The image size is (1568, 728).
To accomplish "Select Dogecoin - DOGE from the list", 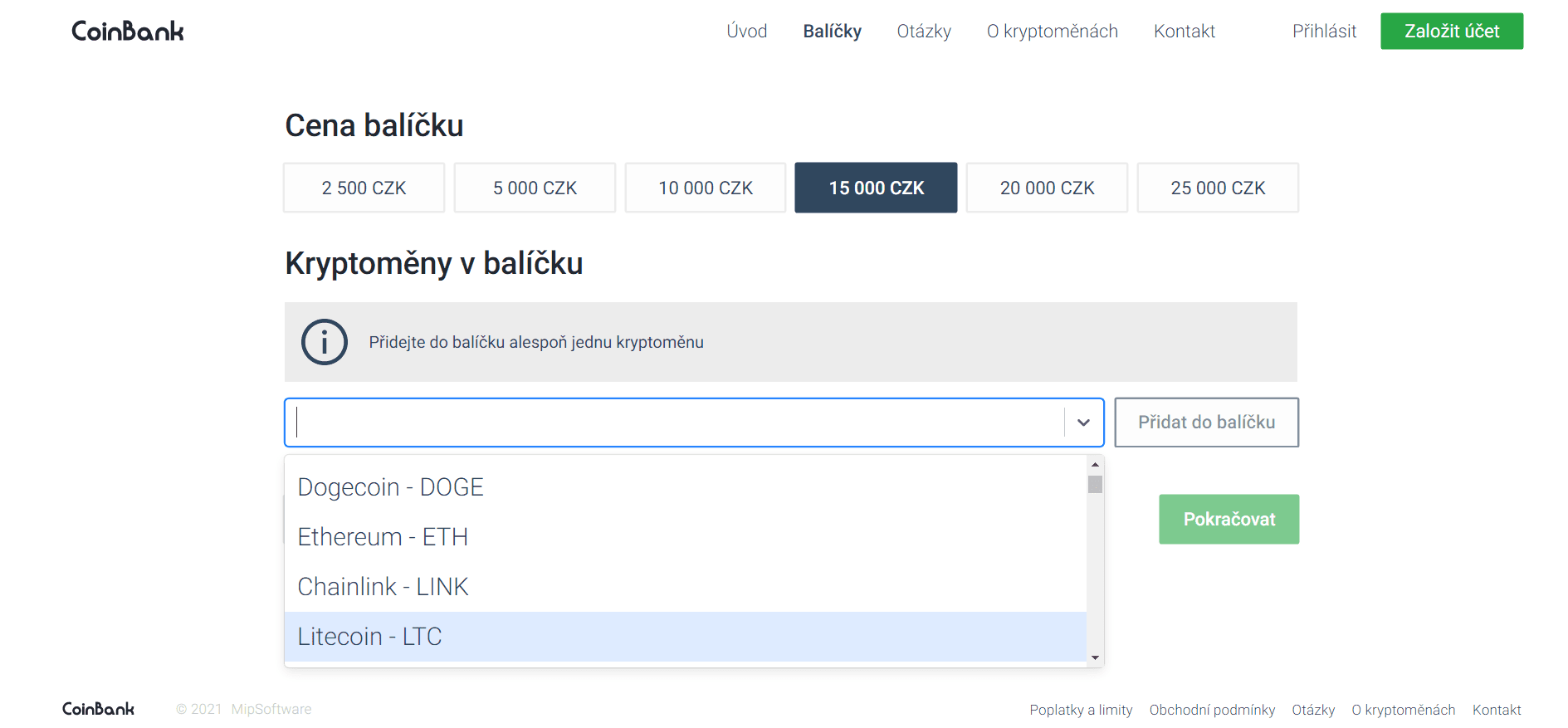I will pos(390,487).
